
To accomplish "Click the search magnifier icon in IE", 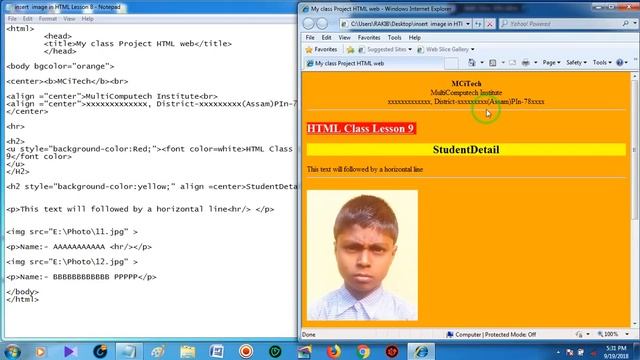I will [x=625, y=24].
